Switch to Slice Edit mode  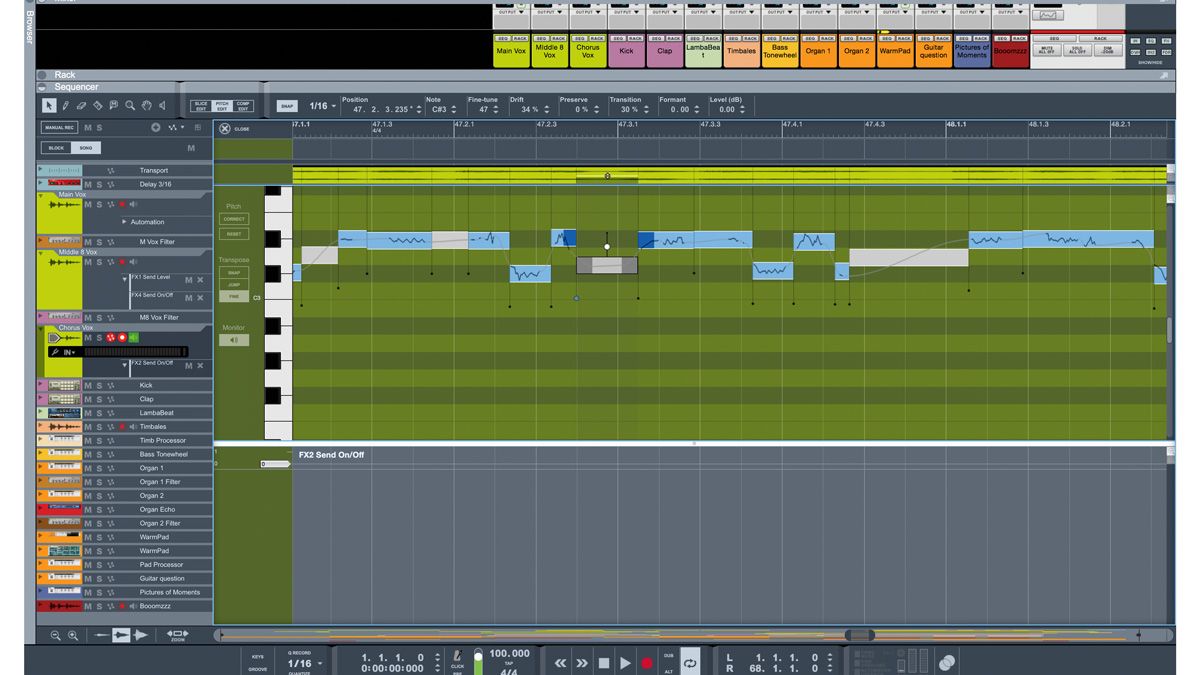tap(201, 105)
